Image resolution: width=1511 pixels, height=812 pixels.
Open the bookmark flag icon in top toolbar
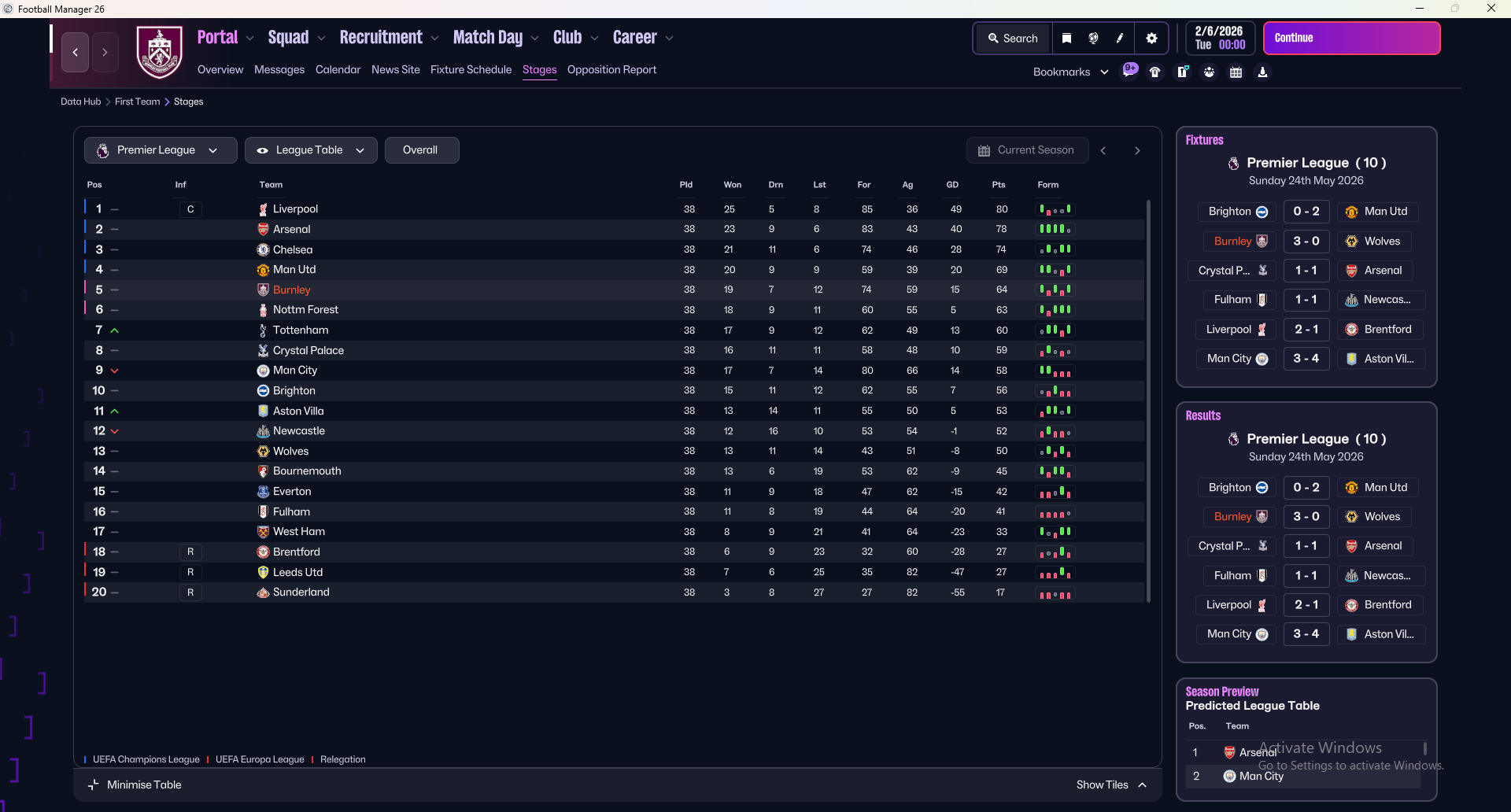pyautogui.click(x=1066, y=39)
